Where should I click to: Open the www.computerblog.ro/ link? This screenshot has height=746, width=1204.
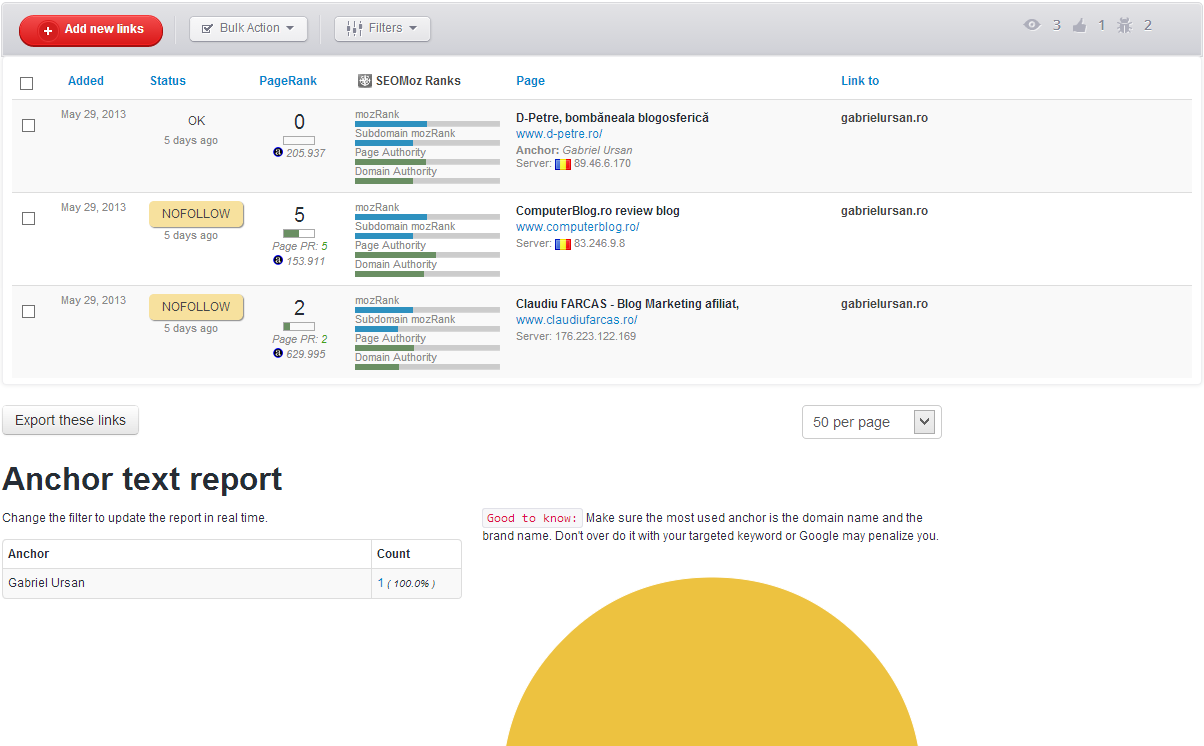pos(577,227)
